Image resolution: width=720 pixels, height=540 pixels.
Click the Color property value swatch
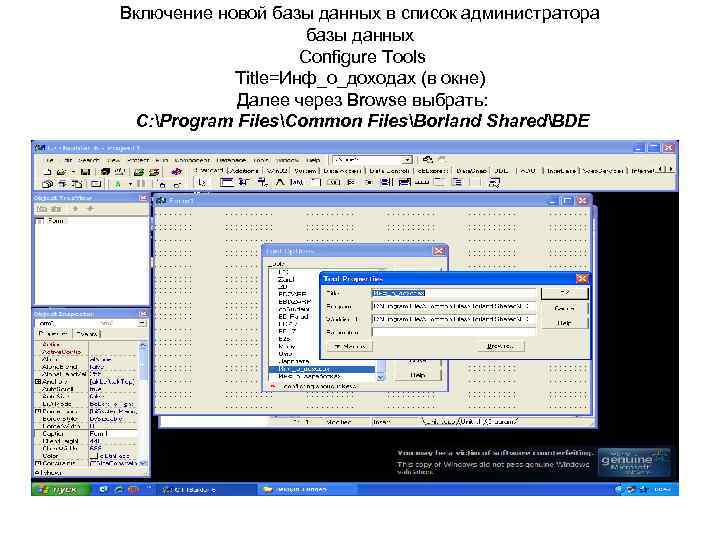[x=93, y=456]
